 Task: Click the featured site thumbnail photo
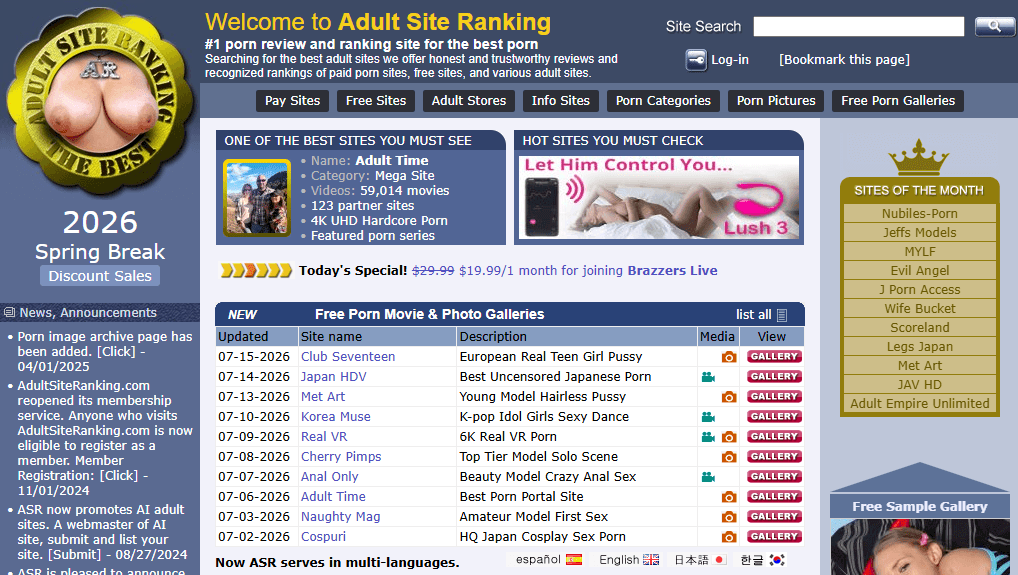[257, 197]
